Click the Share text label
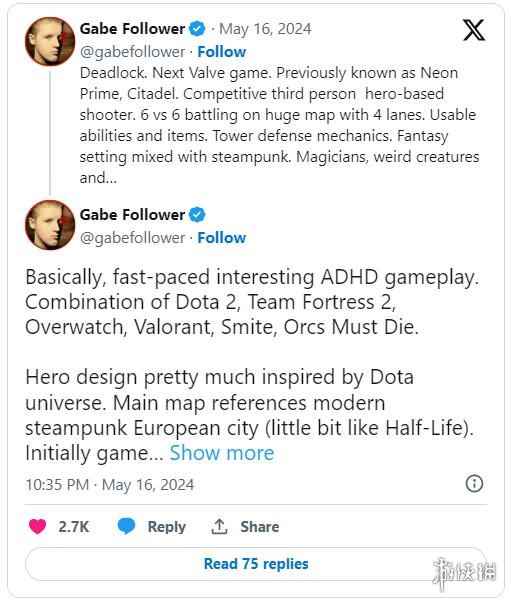This screenshot has width=511, height=602. pyautogui.click(x=260, y=526)
